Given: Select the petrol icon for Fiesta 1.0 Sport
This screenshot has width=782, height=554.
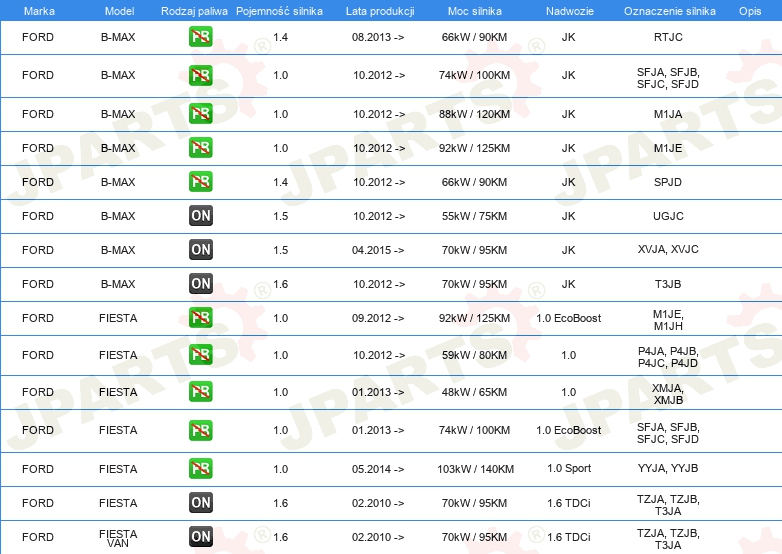Looking at the screenshot, I should tap(200, 469).
